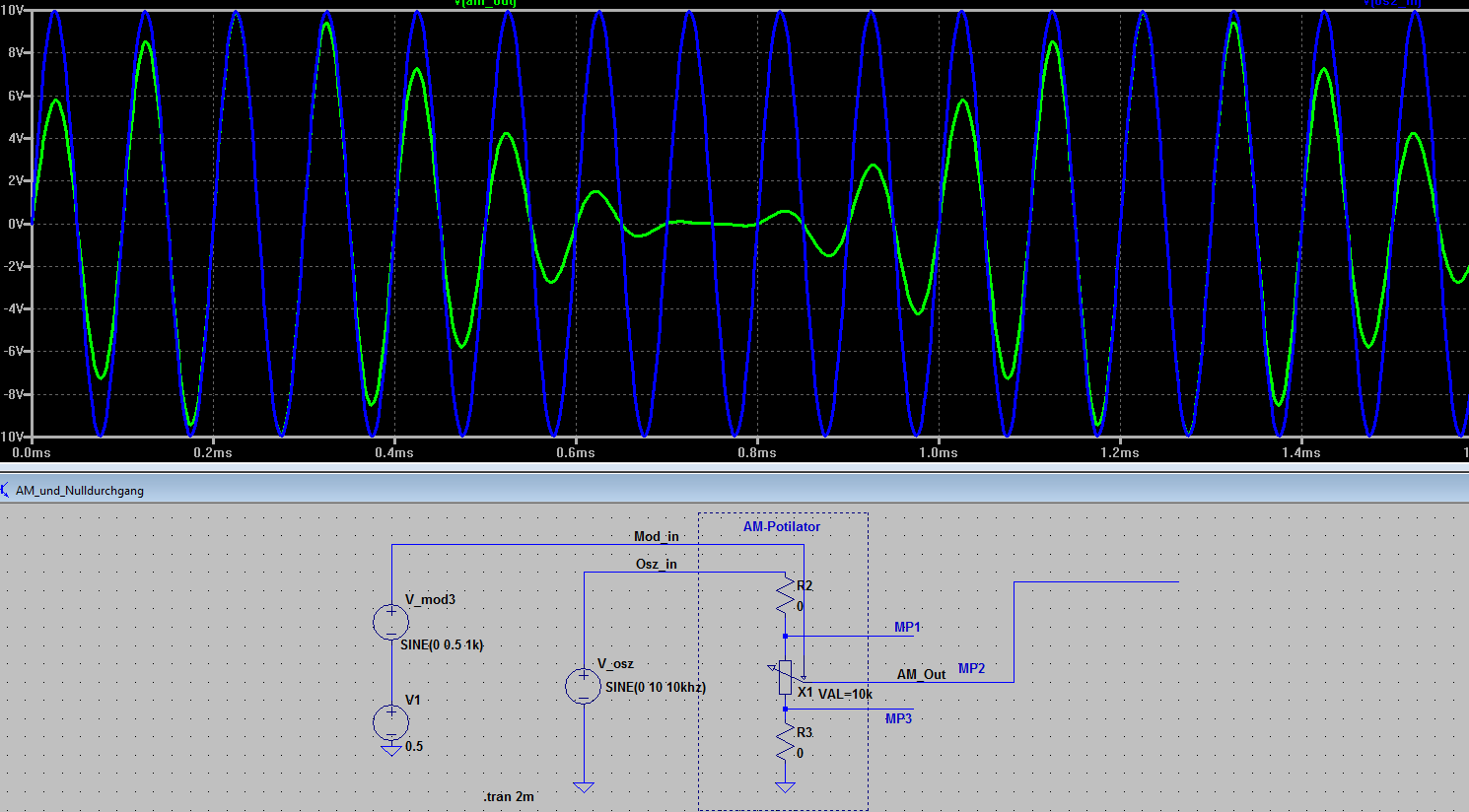Click the 1.0ms label on the time axis
This screenshot has height=812, width=1469.
938,452
